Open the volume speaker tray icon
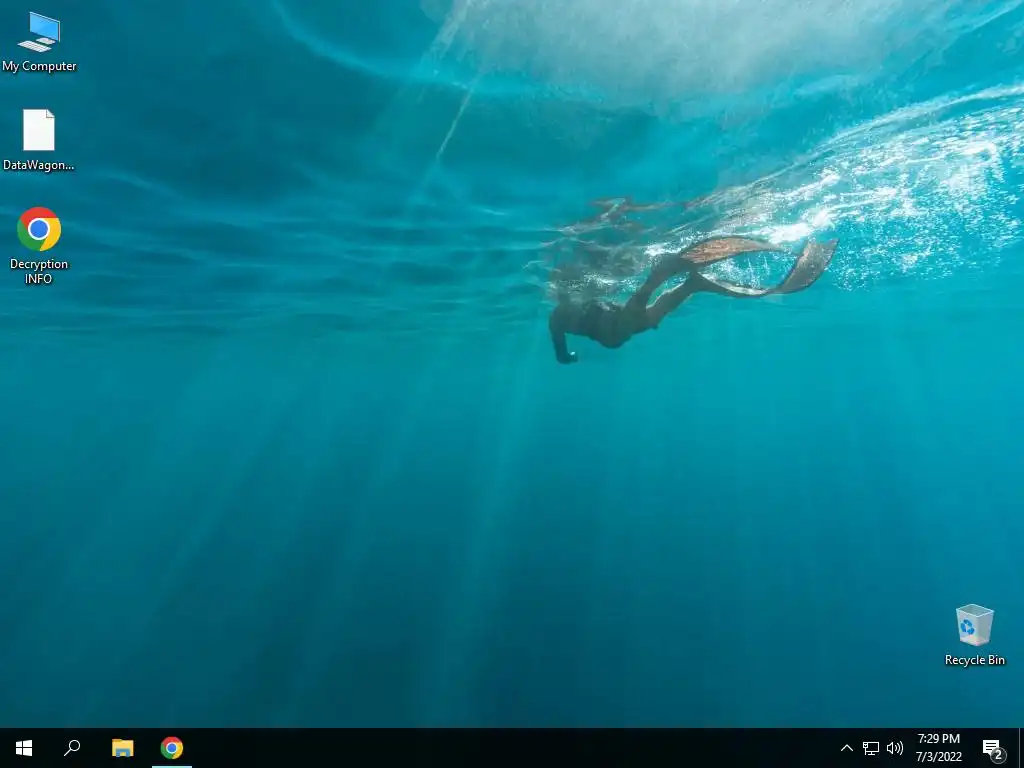The height and width of the screenshot is (768, 1024). (895, 748)
